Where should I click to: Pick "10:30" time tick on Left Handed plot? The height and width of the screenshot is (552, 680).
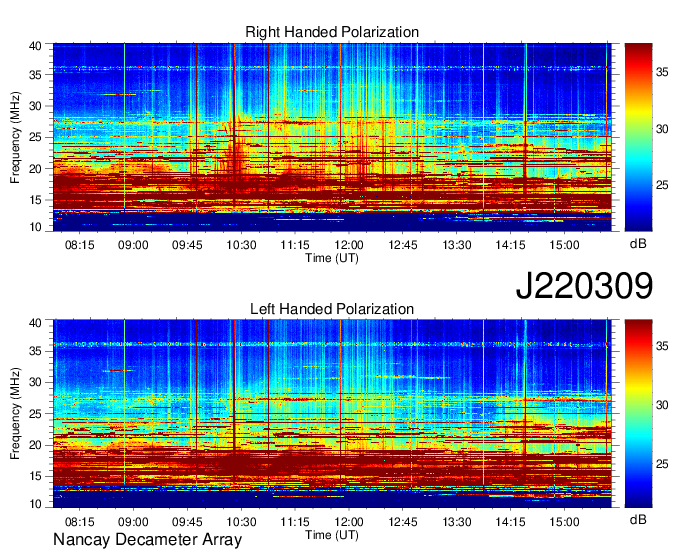(x=241, y=522)
